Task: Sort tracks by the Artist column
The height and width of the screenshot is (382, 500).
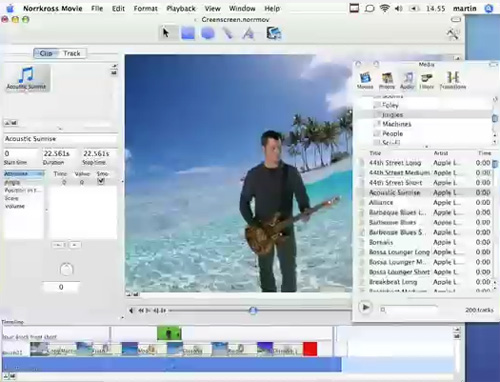Action: (441, 153)
